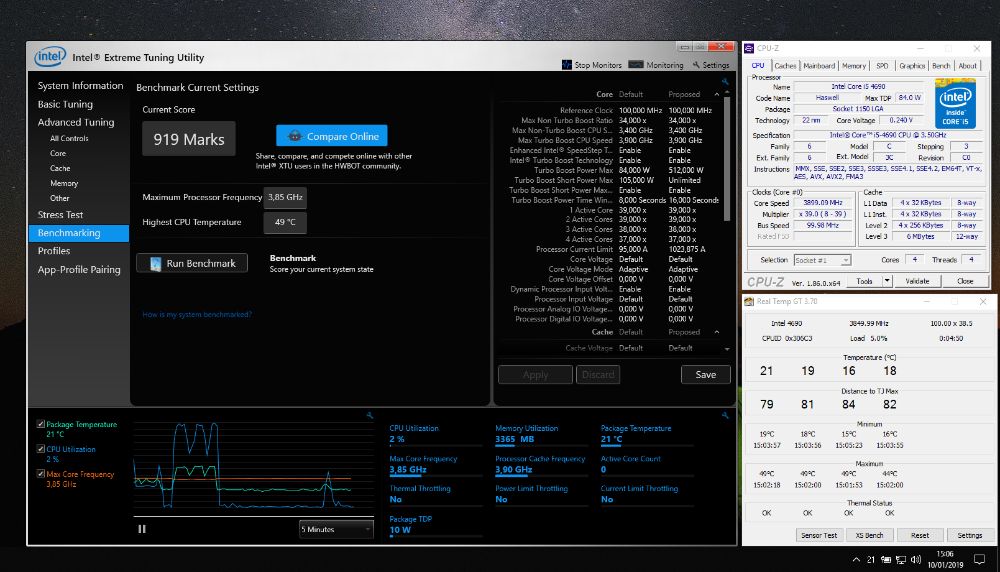The height and width of the screenshot is (572, 1000).
Task: Collapse the Core settings section
Action: tap(717, 94)
